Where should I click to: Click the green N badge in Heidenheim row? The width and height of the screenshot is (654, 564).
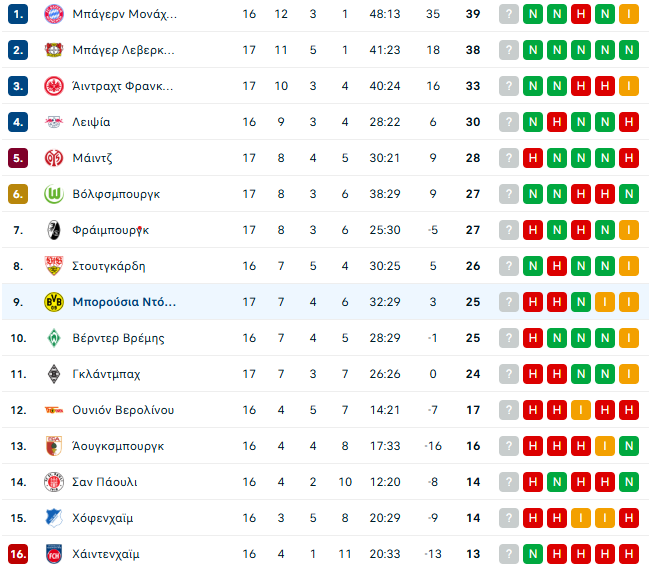click(x=533, y=554)
